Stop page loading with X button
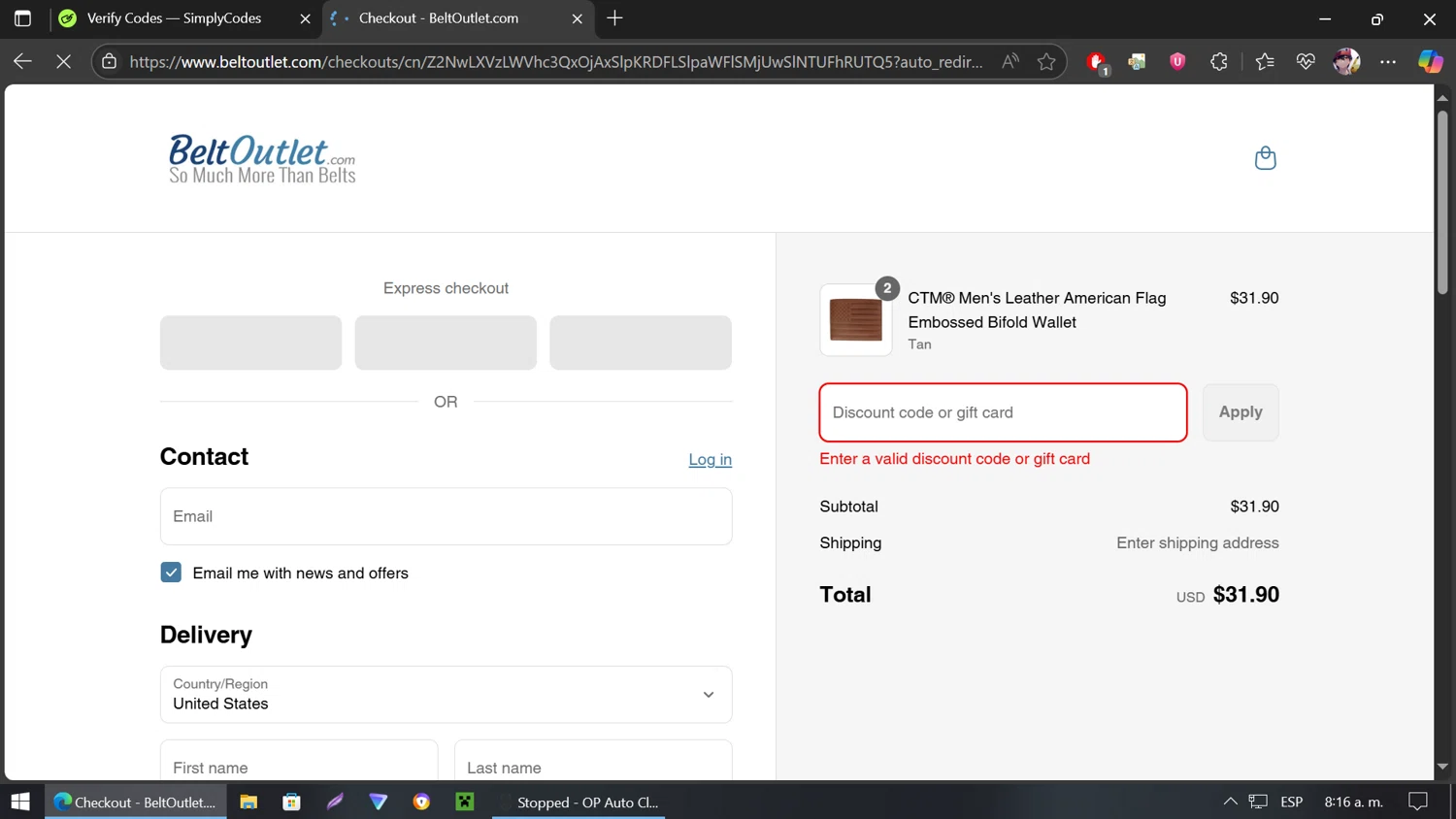1456x819 pixels. pyautogui.click(x=63, y=61)
